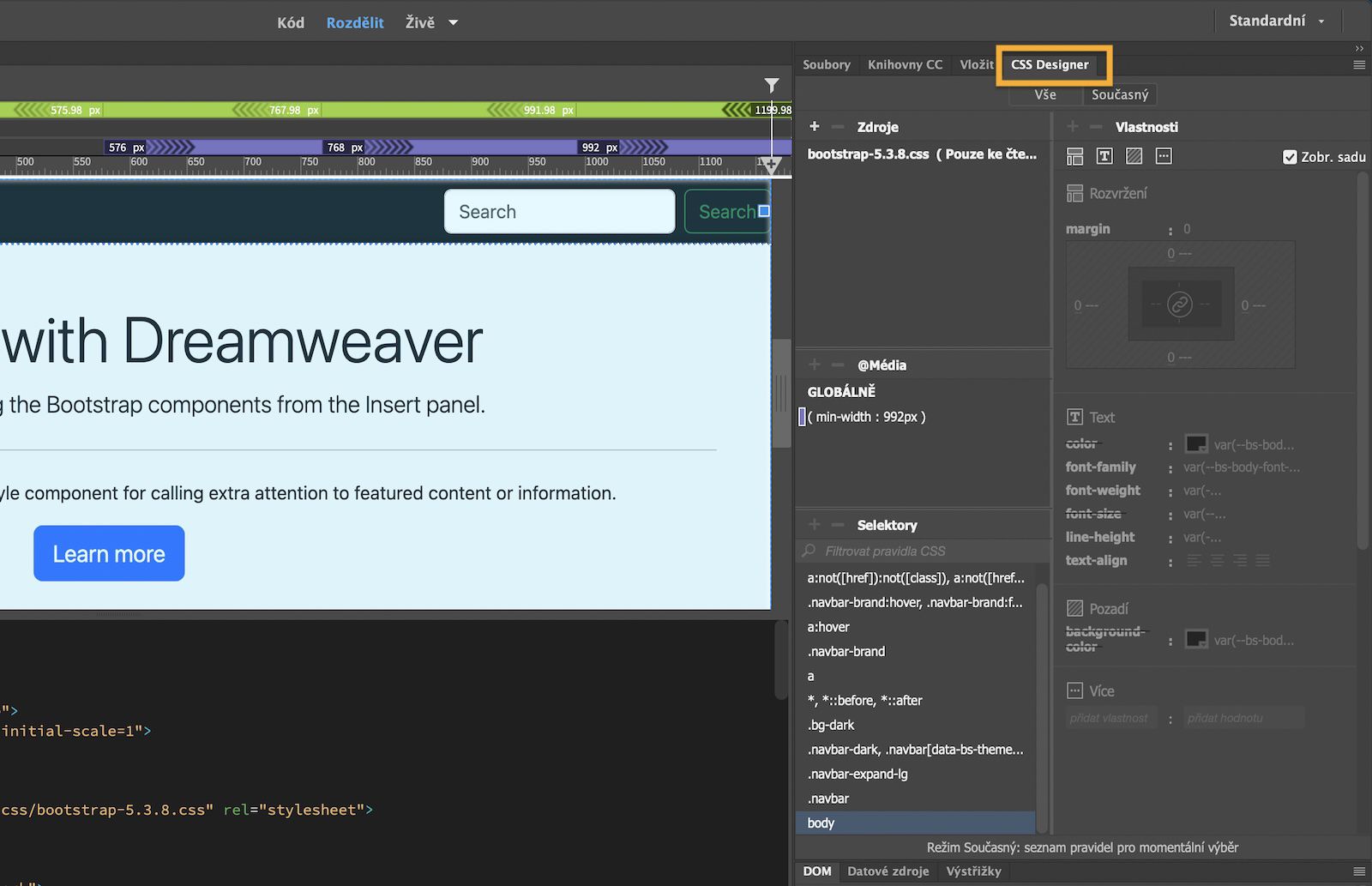Screen dimensions: 1372x886
Task: Add a new selector with the Selektory plus icon
Action: click(814, 524)
